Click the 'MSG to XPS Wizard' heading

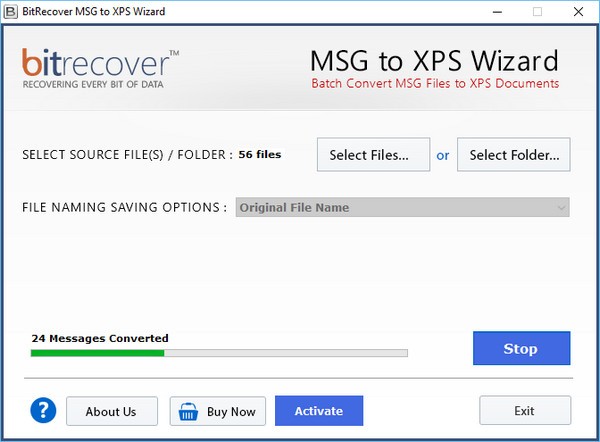click(434, 61)
